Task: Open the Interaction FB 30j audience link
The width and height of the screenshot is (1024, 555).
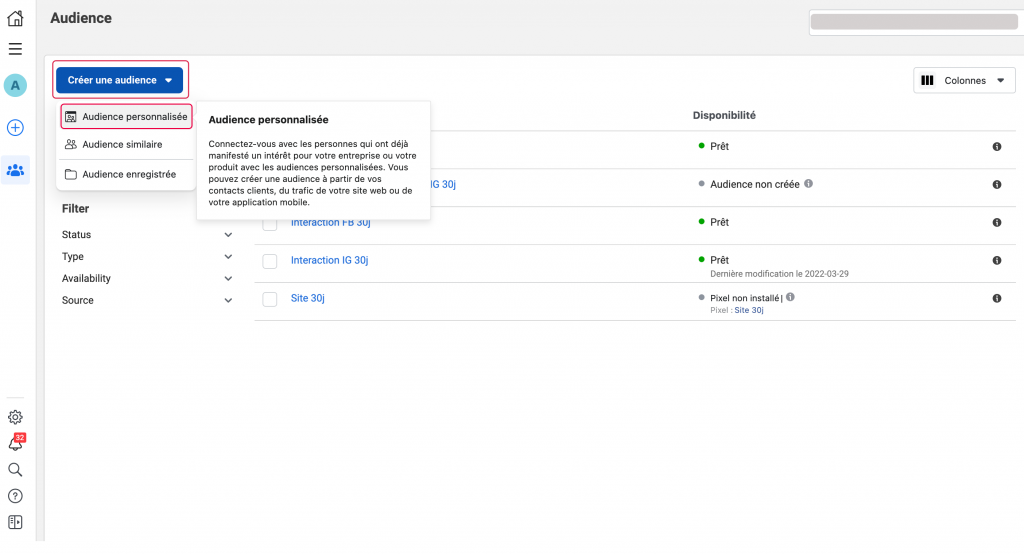Action: (330, 223)
